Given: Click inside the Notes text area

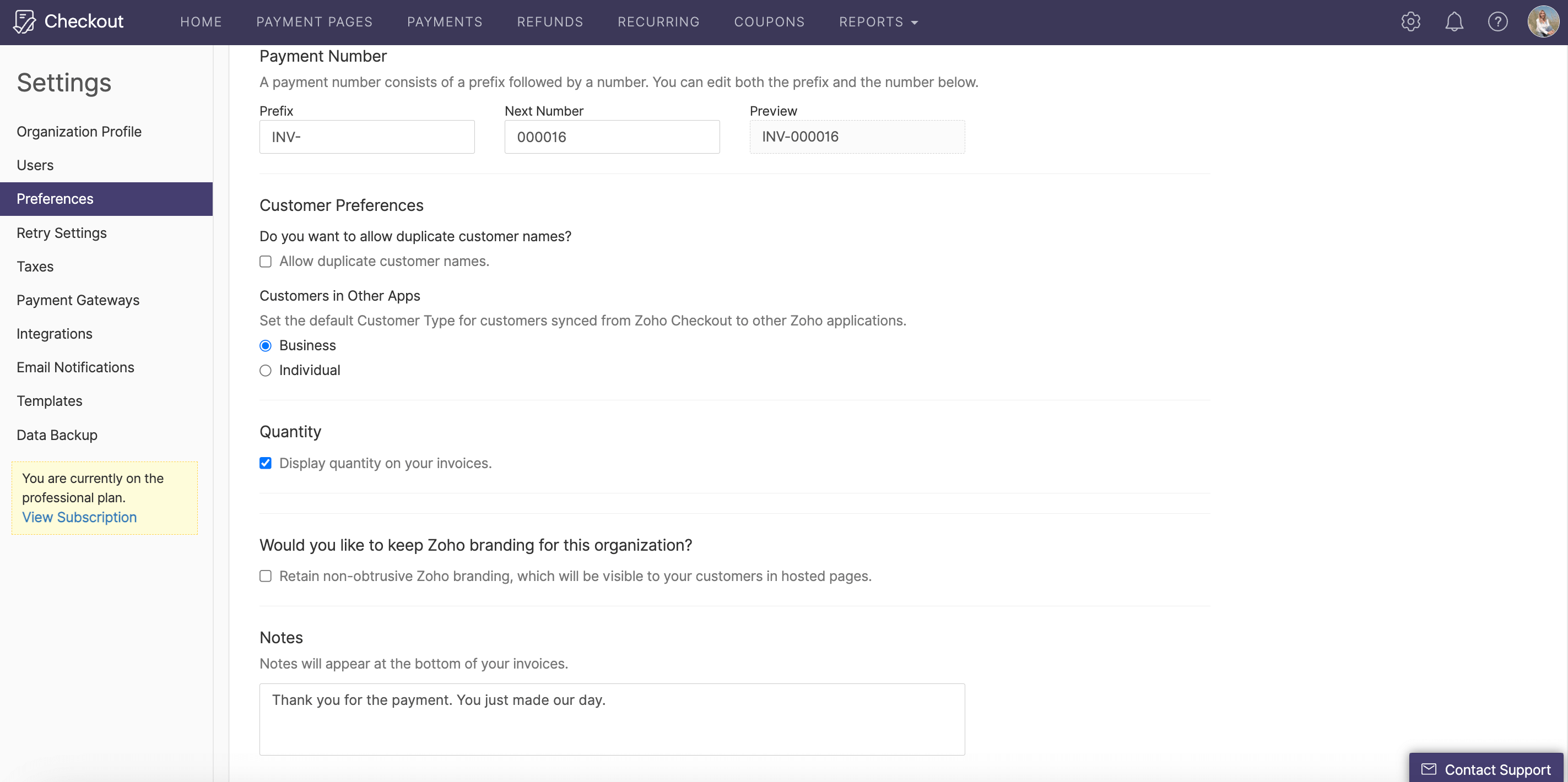Looking at the screenshot, I should coord(611,719).
